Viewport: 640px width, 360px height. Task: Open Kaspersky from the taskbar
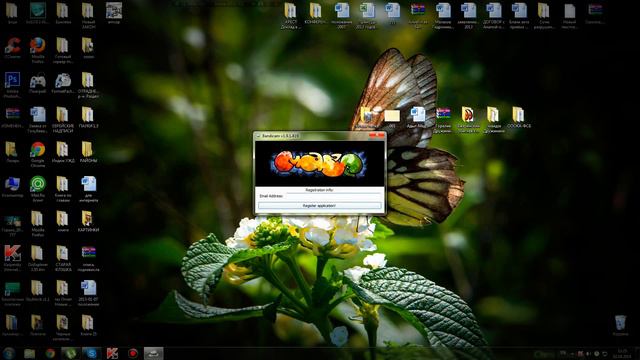pyautogui.click(x=112, y=353)
